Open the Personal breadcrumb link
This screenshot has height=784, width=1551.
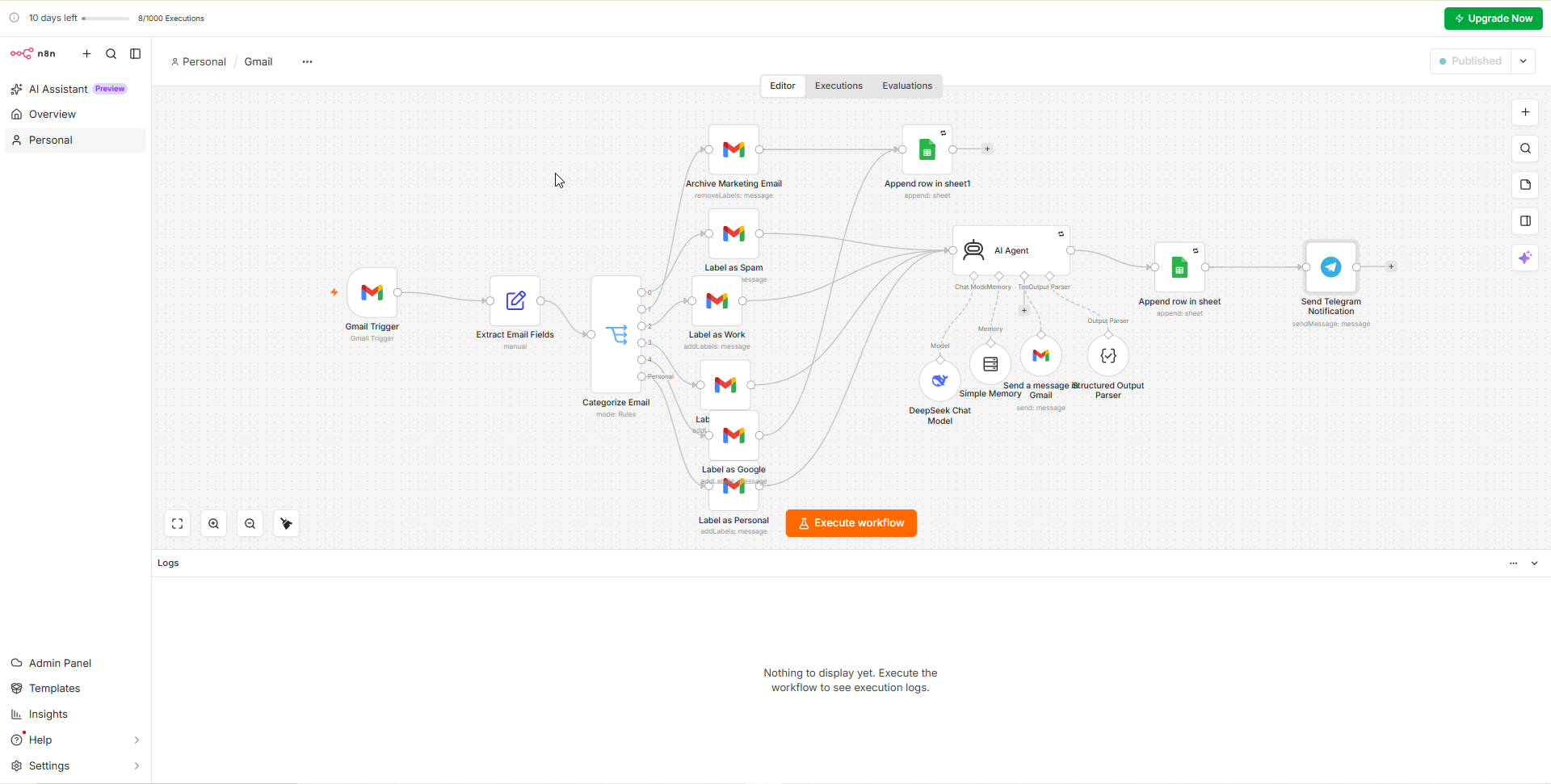tap(199, 62)
